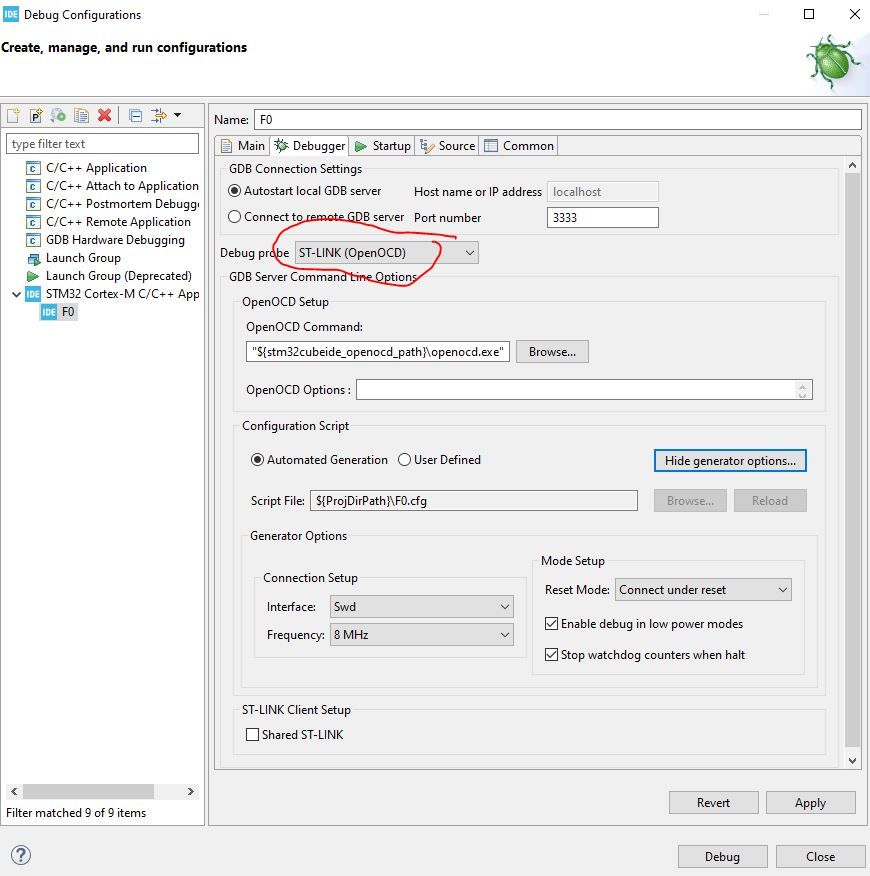
Task: Create a new launch configuration prototype
Action: point(36,116)
